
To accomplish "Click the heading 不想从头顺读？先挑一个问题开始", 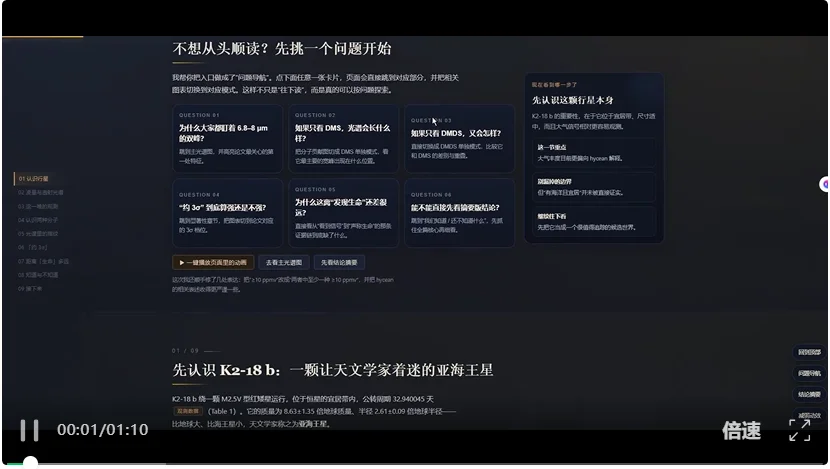I will [x=282, y=49].
